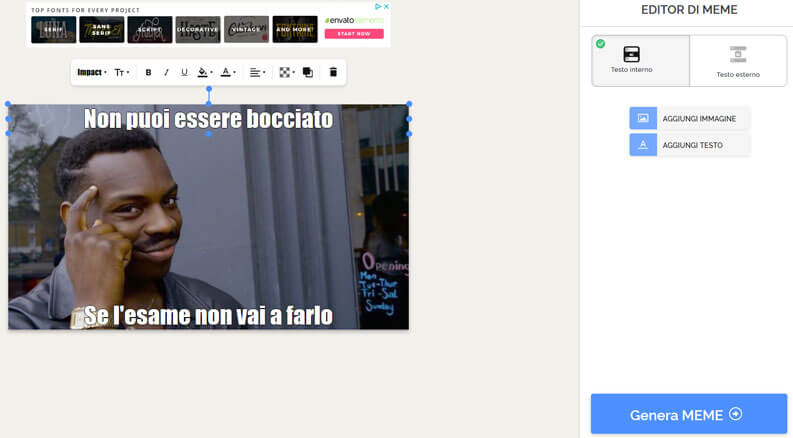
Task: Click the rotation handle above the text box
Action: tap(208, 89)
